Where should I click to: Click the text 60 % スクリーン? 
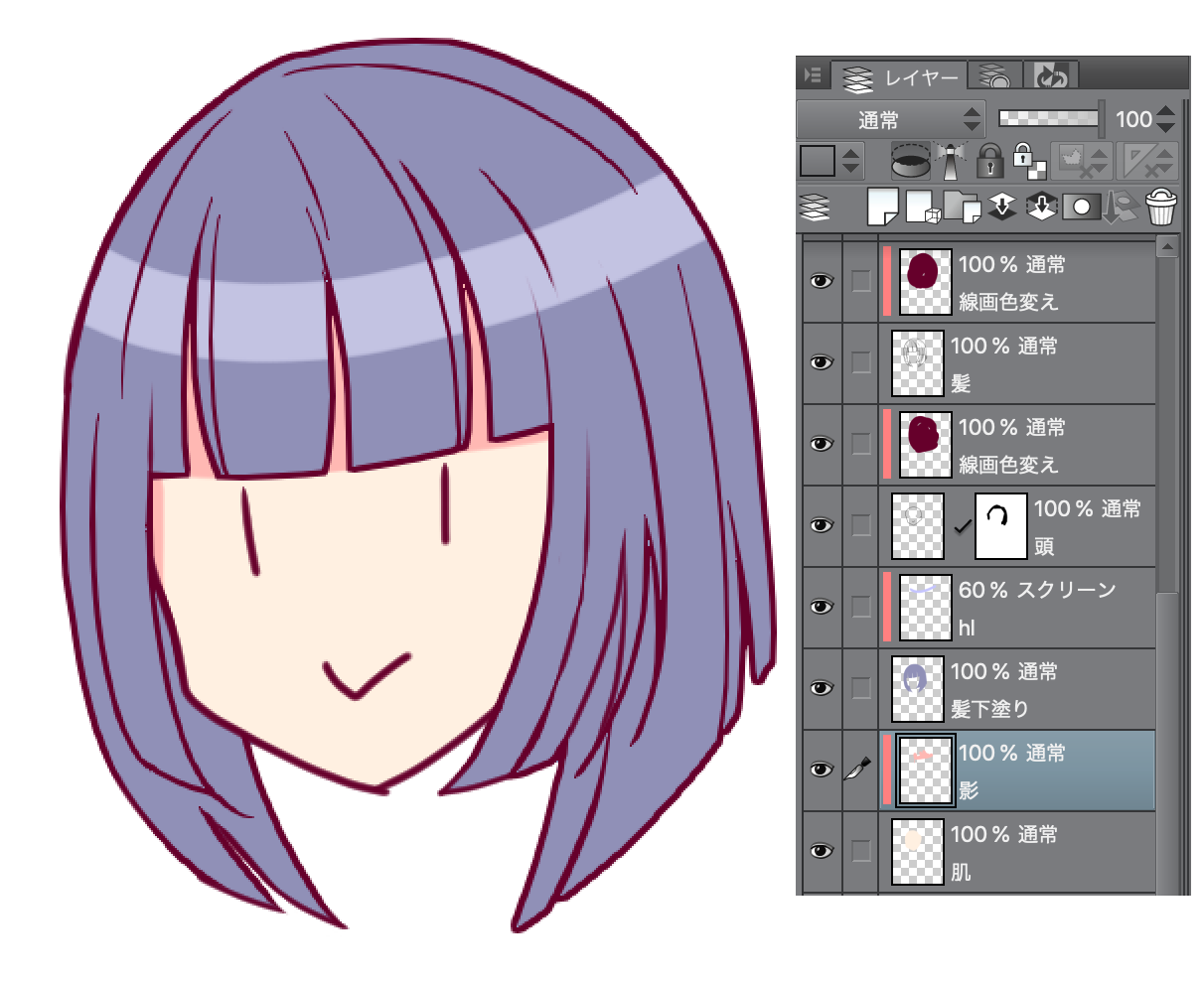(x=1037, y=589)
